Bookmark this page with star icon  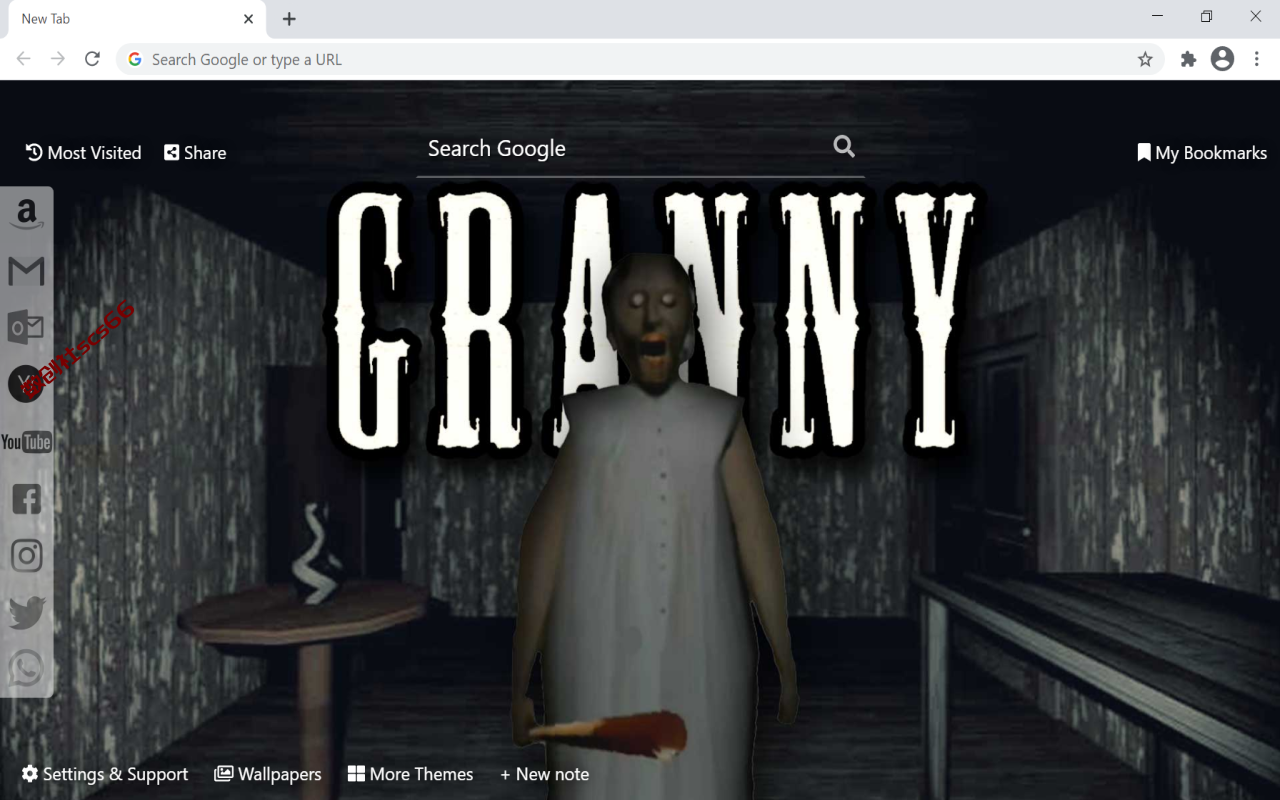[1145, 59]
